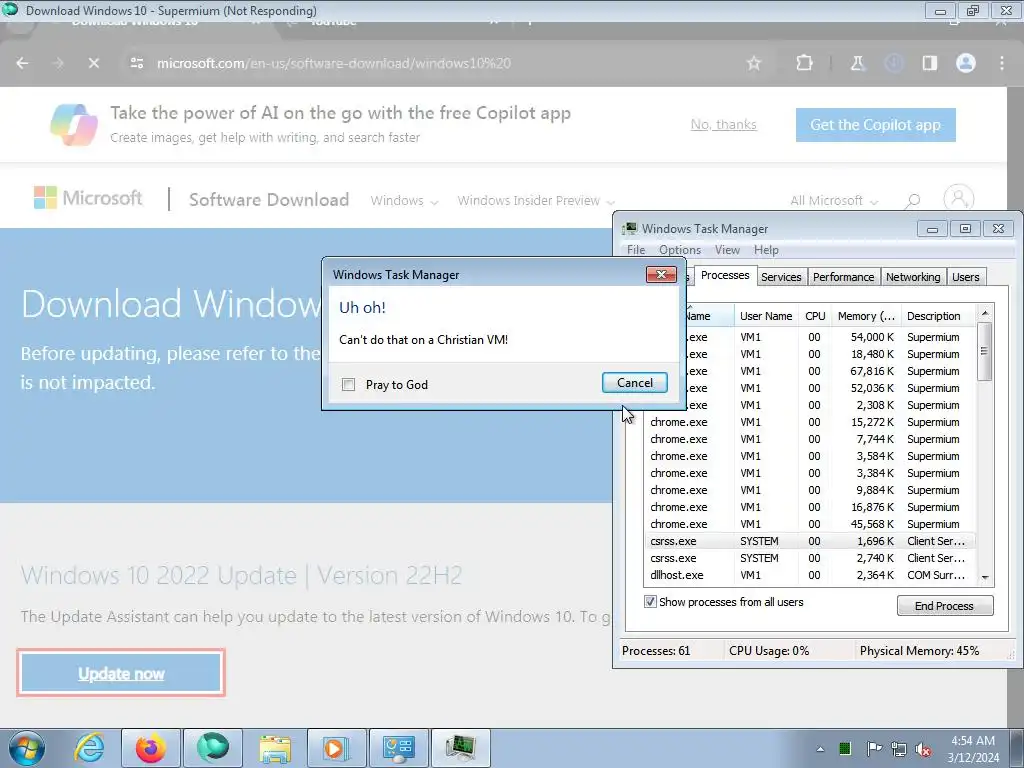1024x768 pixels.
Task: Switch to Task Manager taskbar icon
Action: (x=460, y=748)
